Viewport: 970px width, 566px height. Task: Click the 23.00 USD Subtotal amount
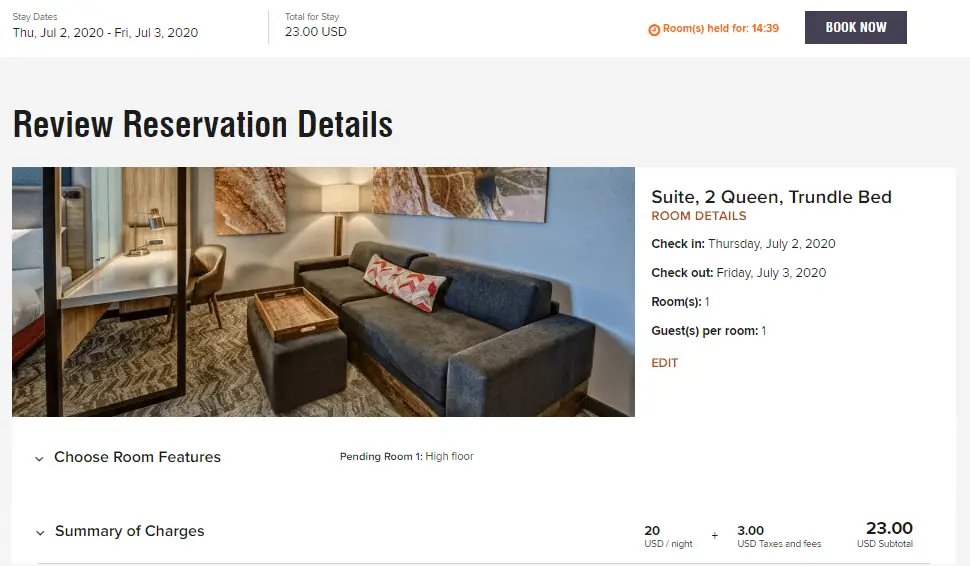888,528
